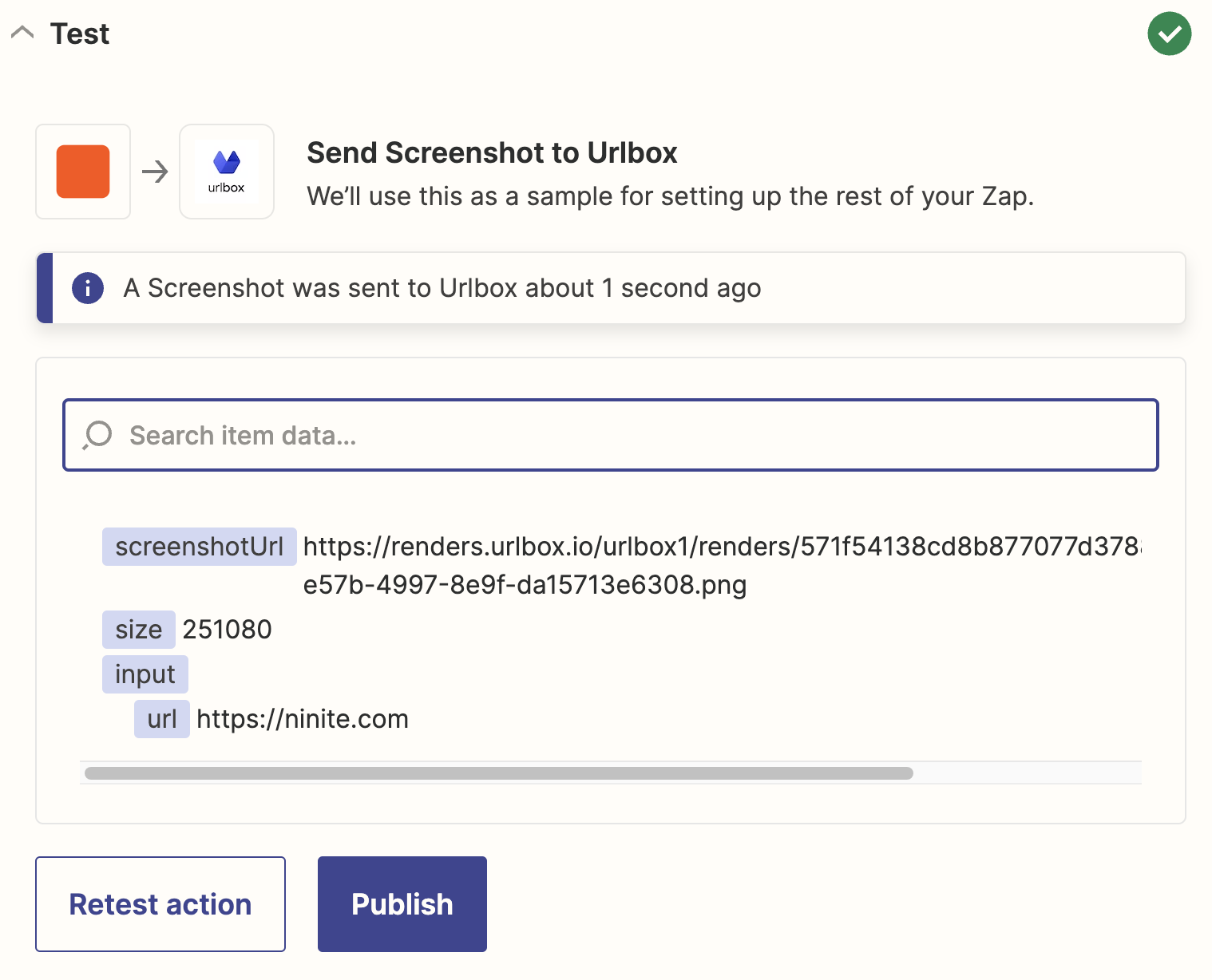The height and width of the screenshot is (980, 1212).
Task: Click the green success checkmark badge
Action: (1169, 34)
